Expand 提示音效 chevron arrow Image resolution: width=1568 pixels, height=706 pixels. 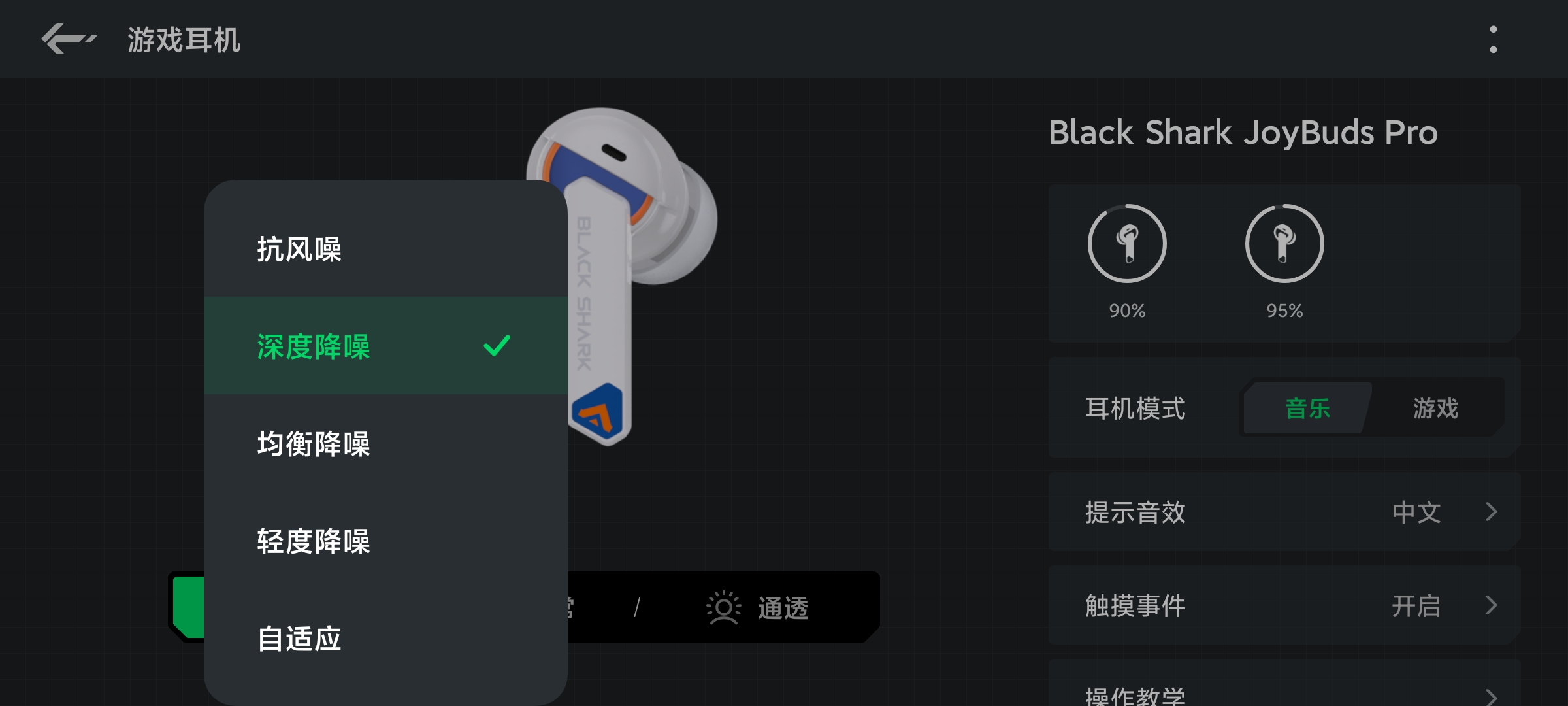pos(1491,512)
